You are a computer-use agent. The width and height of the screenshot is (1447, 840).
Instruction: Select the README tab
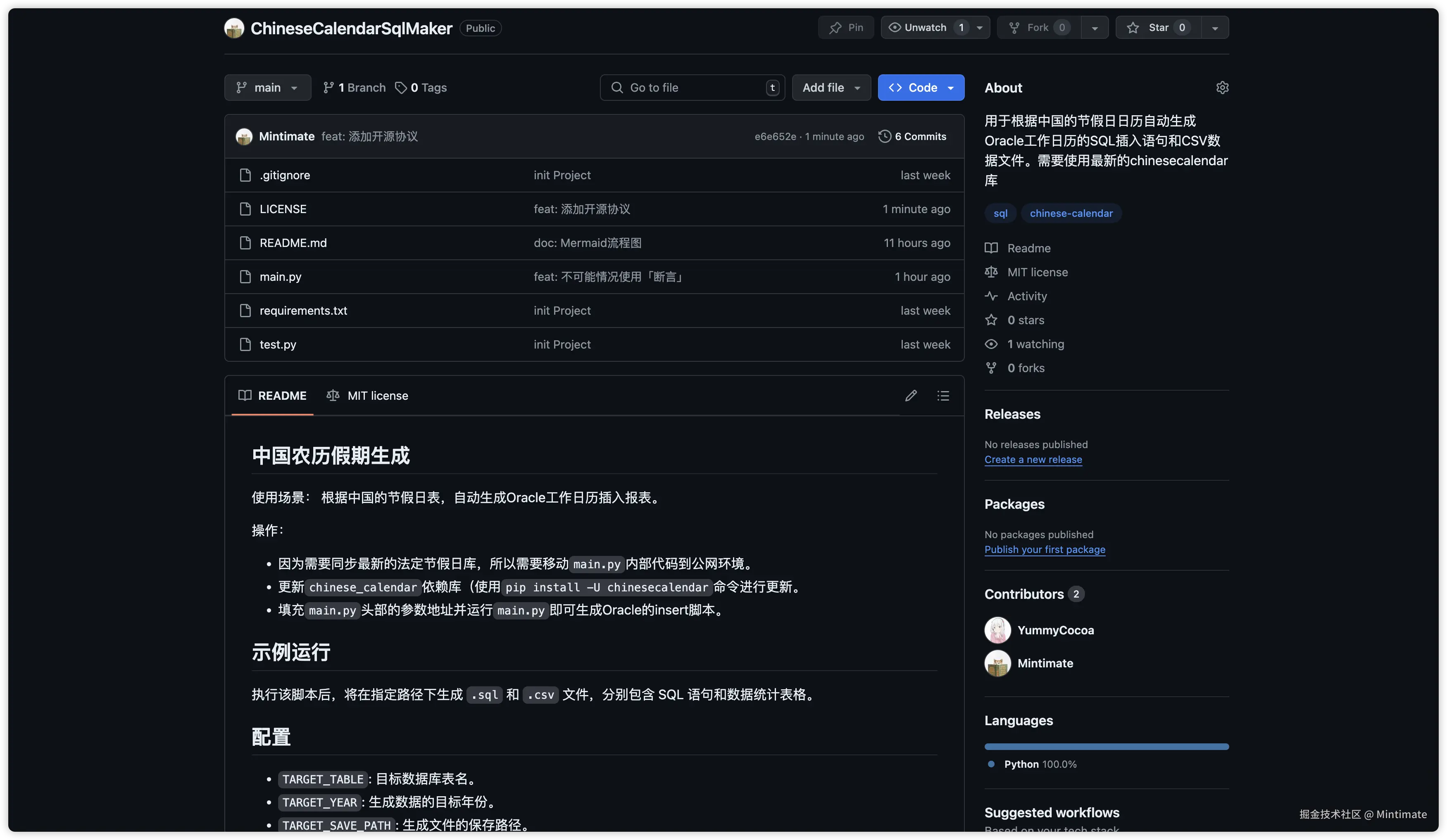point(272,395)
